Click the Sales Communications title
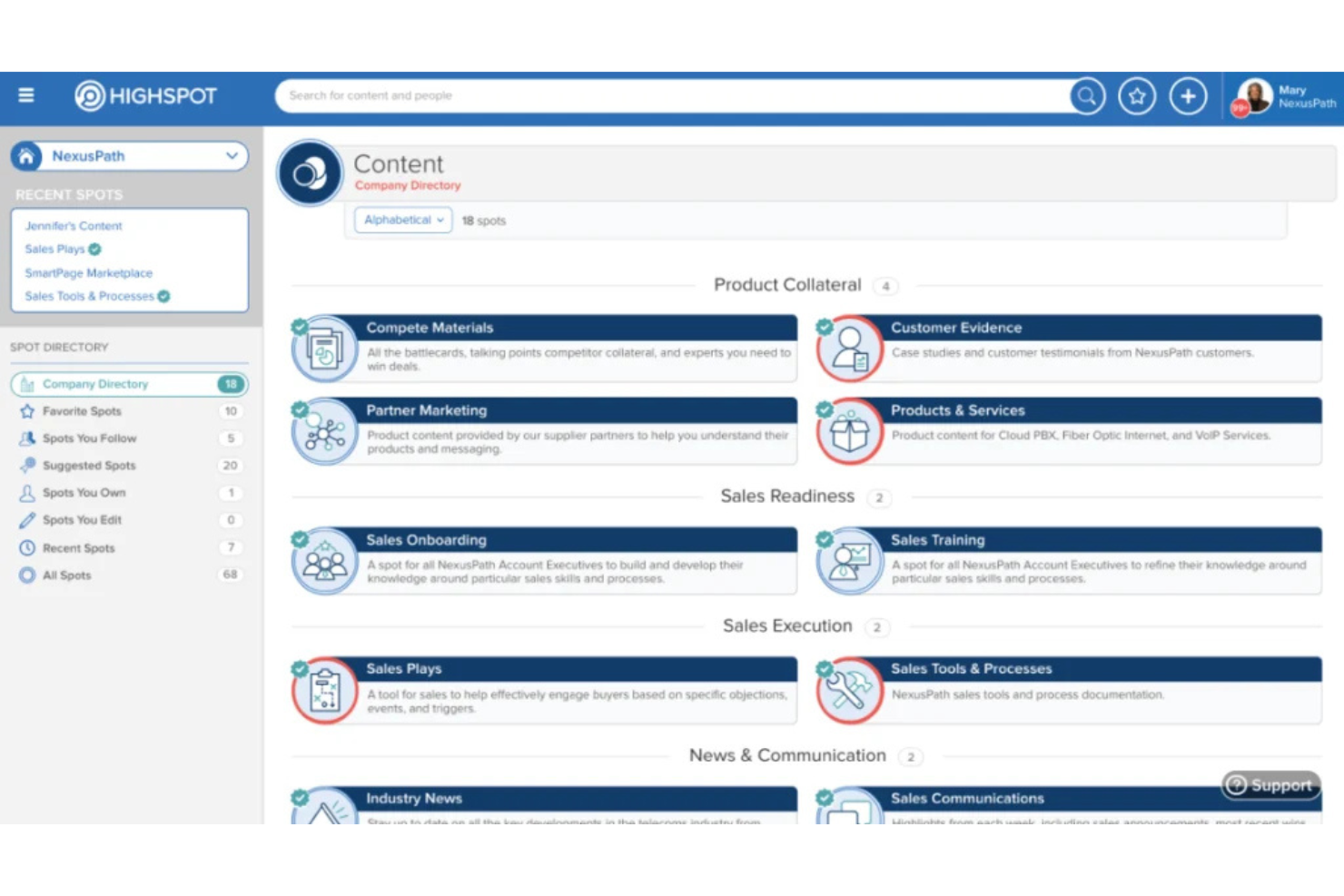The height and width of the screenshot is (896, 1344). point(968,799)
